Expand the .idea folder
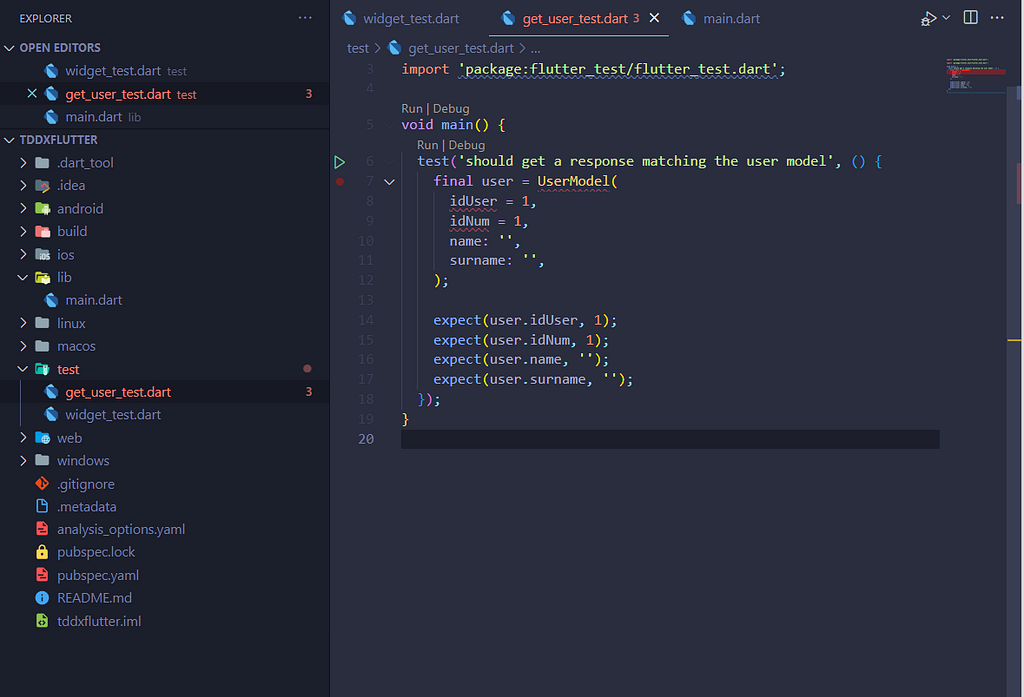This screenshot has width=1024, height=697. point(24,186)
